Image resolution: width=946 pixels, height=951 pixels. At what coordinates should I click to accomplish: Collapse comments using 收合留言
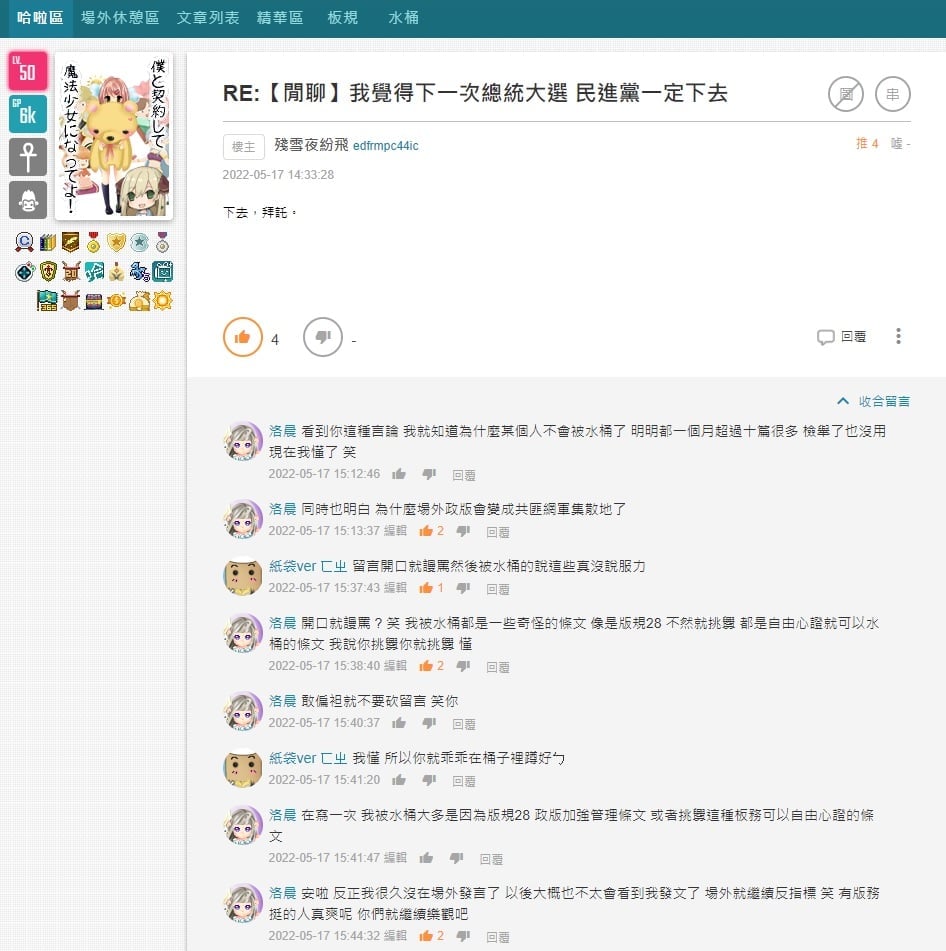point(873,401)
